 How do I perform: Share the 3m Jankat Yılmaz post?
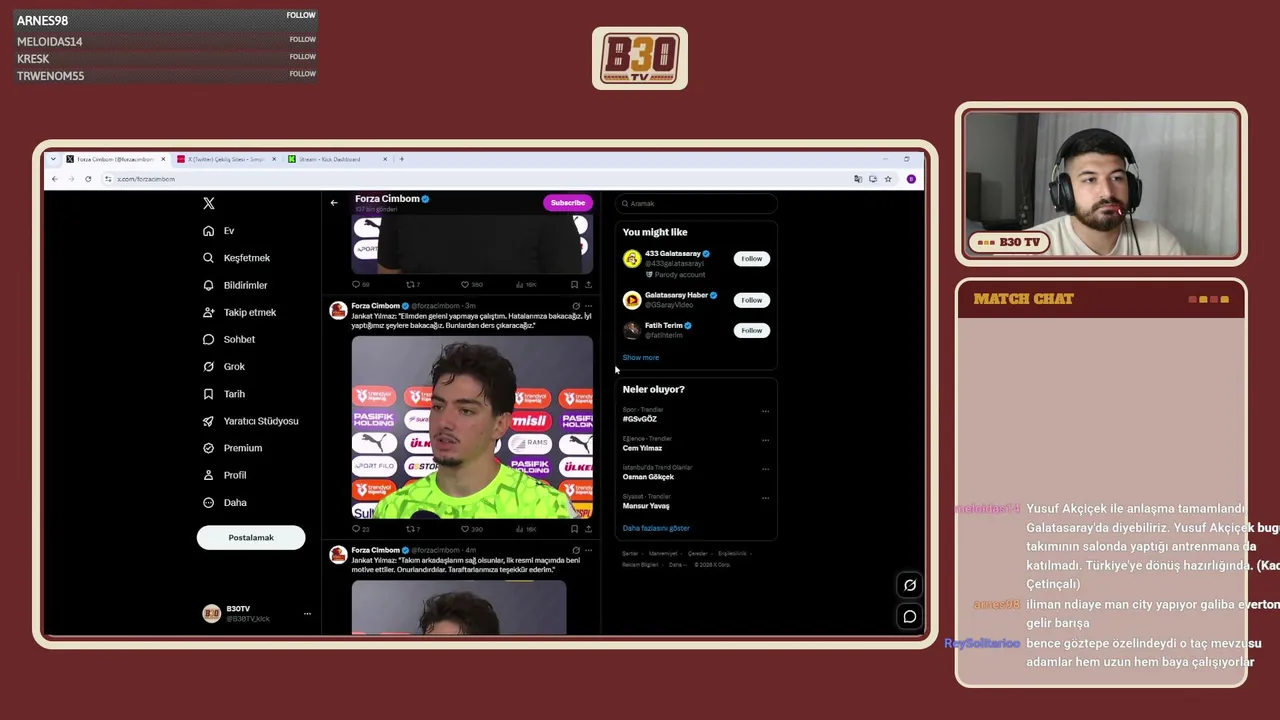tap(588, 529)
